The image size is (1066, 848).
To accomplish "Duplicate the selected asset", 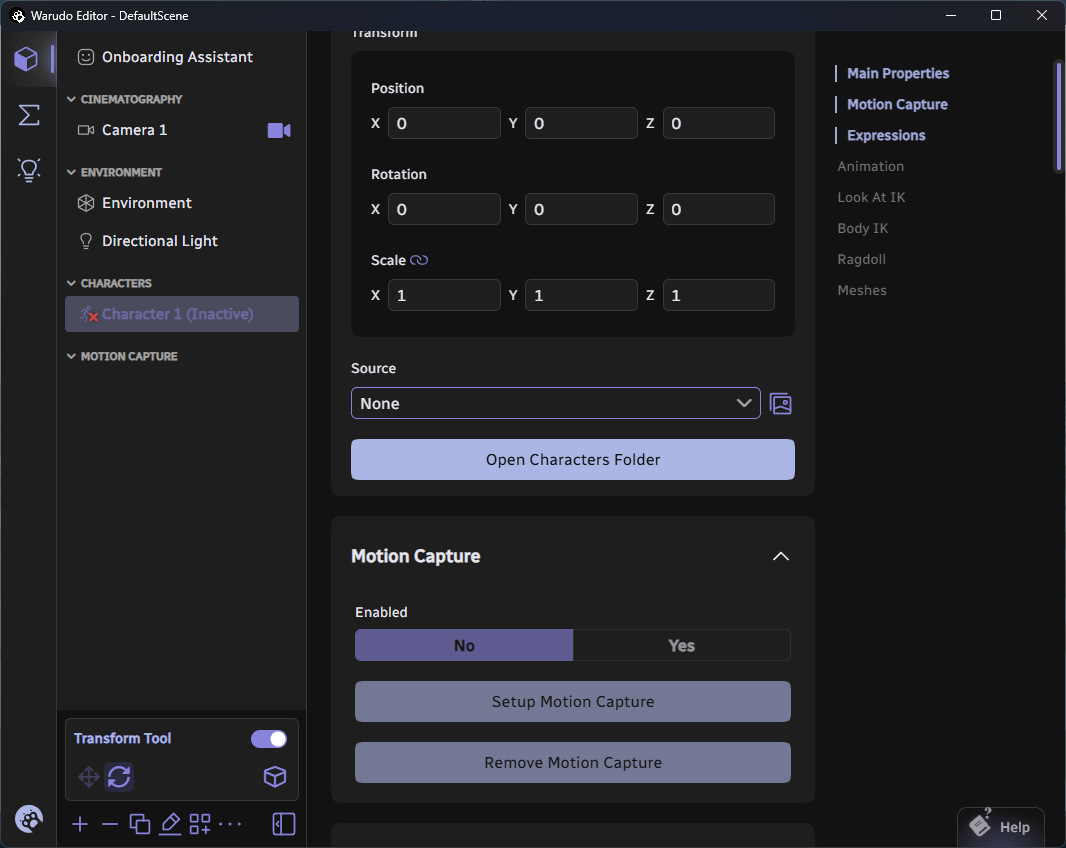I will click(139, 824).
